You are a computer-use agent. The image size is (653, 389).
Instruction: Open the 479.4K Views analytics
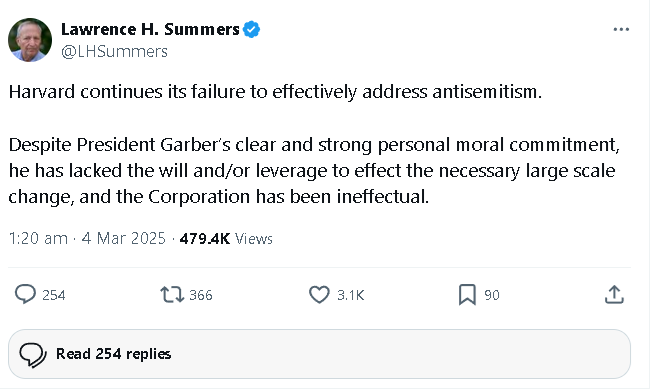pyautogui.click(x=226, y=239)
